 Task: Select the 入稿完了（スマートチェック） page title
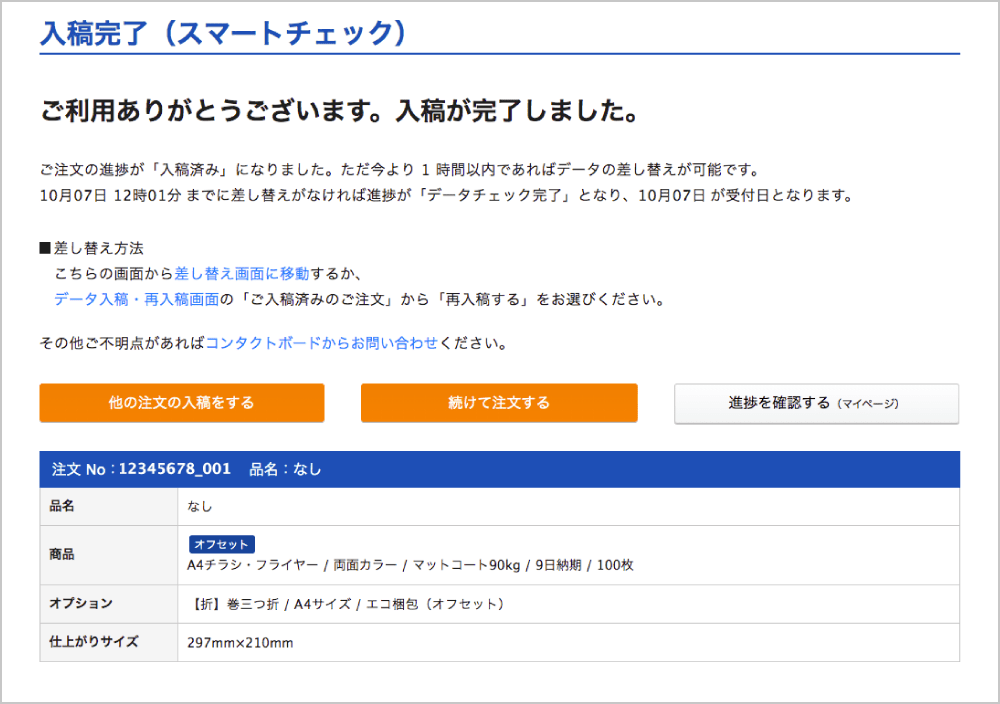coord(224,32)
